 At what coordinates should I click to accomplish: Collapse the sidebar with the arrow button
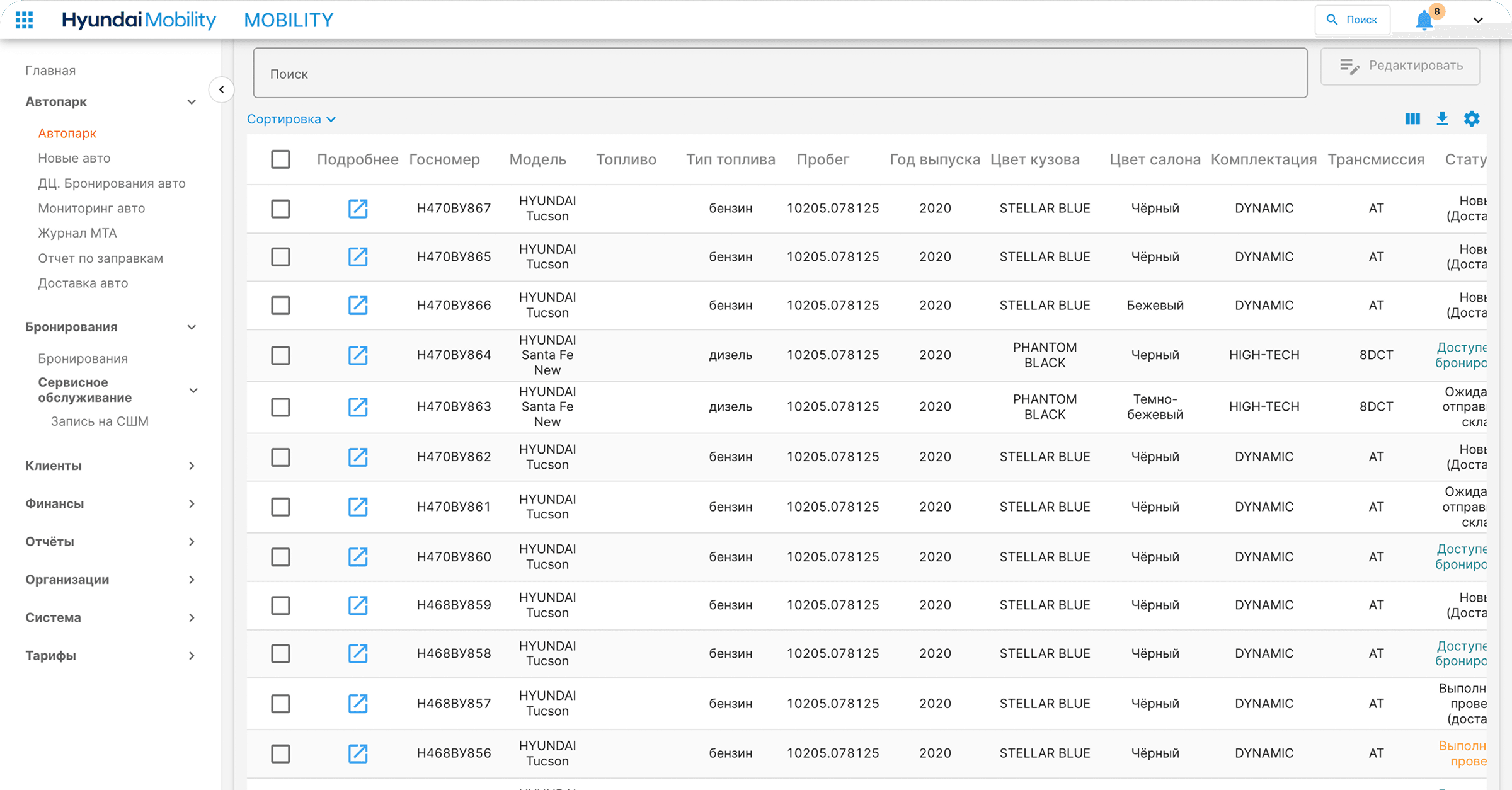221,89
